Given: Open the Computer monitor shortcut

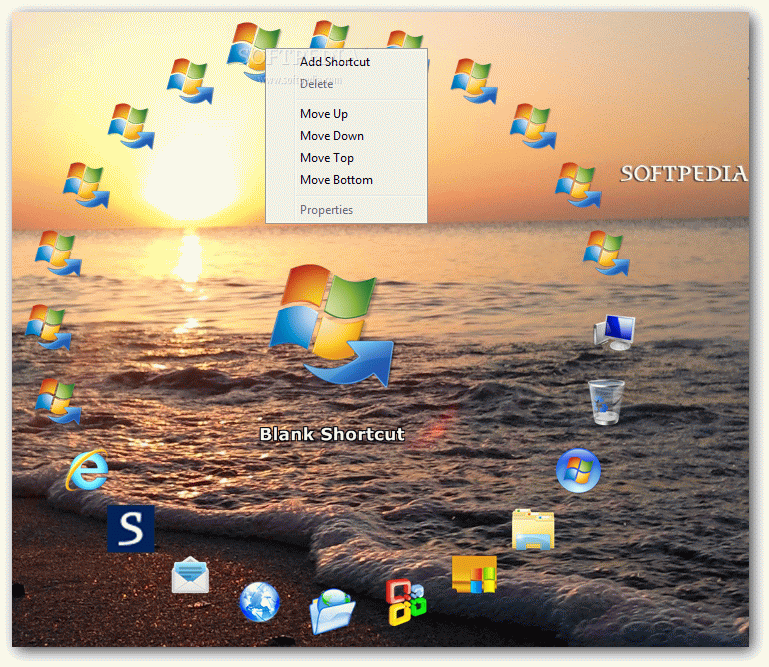Looking at the screenshot, I should pyautogui.click(x=615, y=332).
